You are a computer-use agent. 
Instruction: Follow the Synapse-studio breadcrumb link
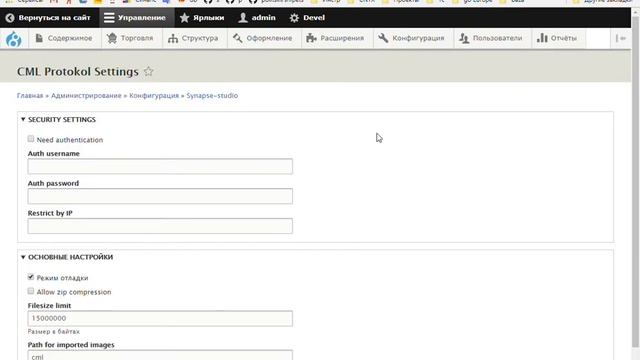[212, 96]
